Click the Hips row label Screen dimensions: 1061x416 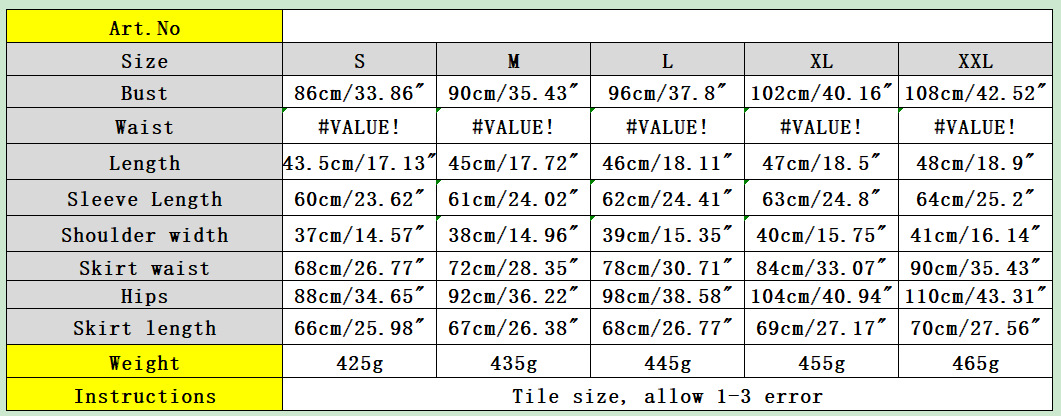click(145, 296)
